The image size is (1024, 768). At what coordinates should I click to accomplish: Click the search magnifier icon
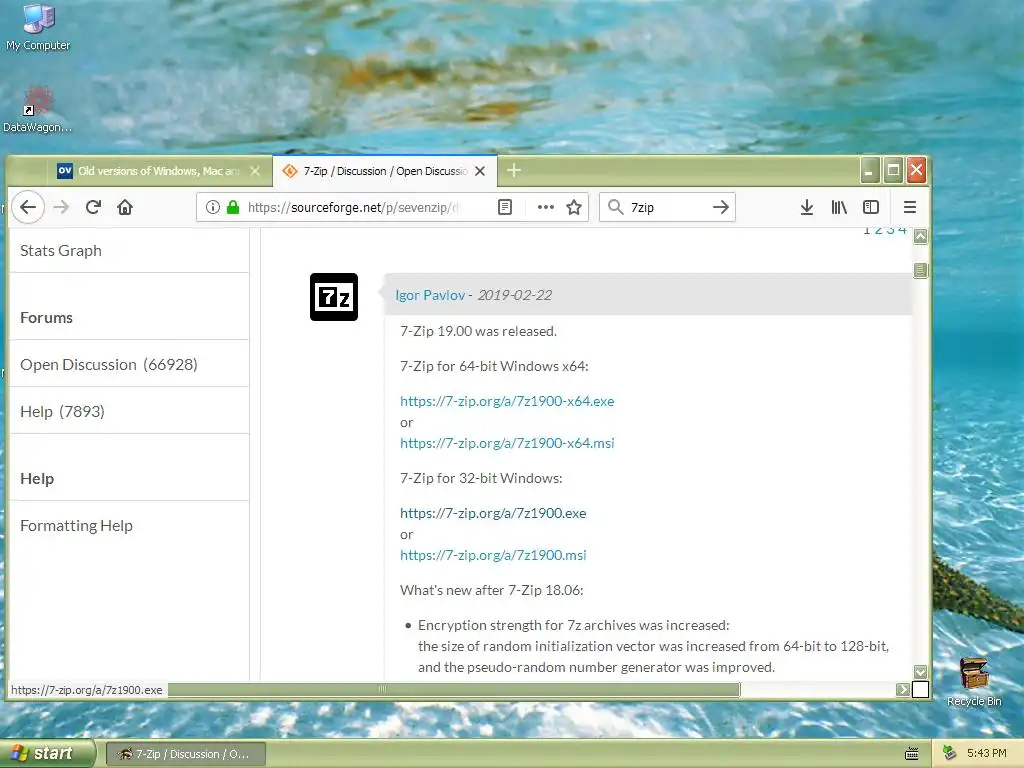click(615, 207)
